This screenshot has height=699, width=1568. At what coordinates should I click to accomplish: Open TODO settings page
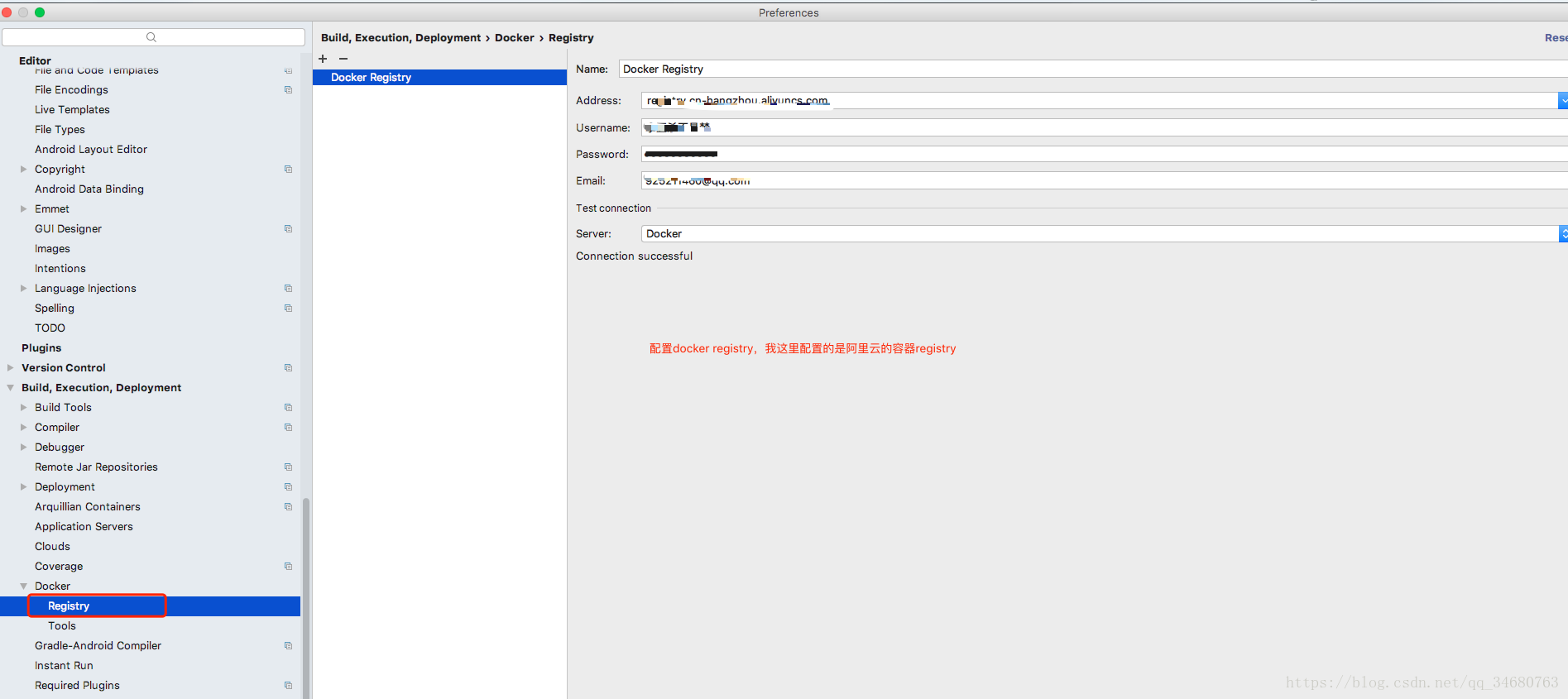(50, 328)
